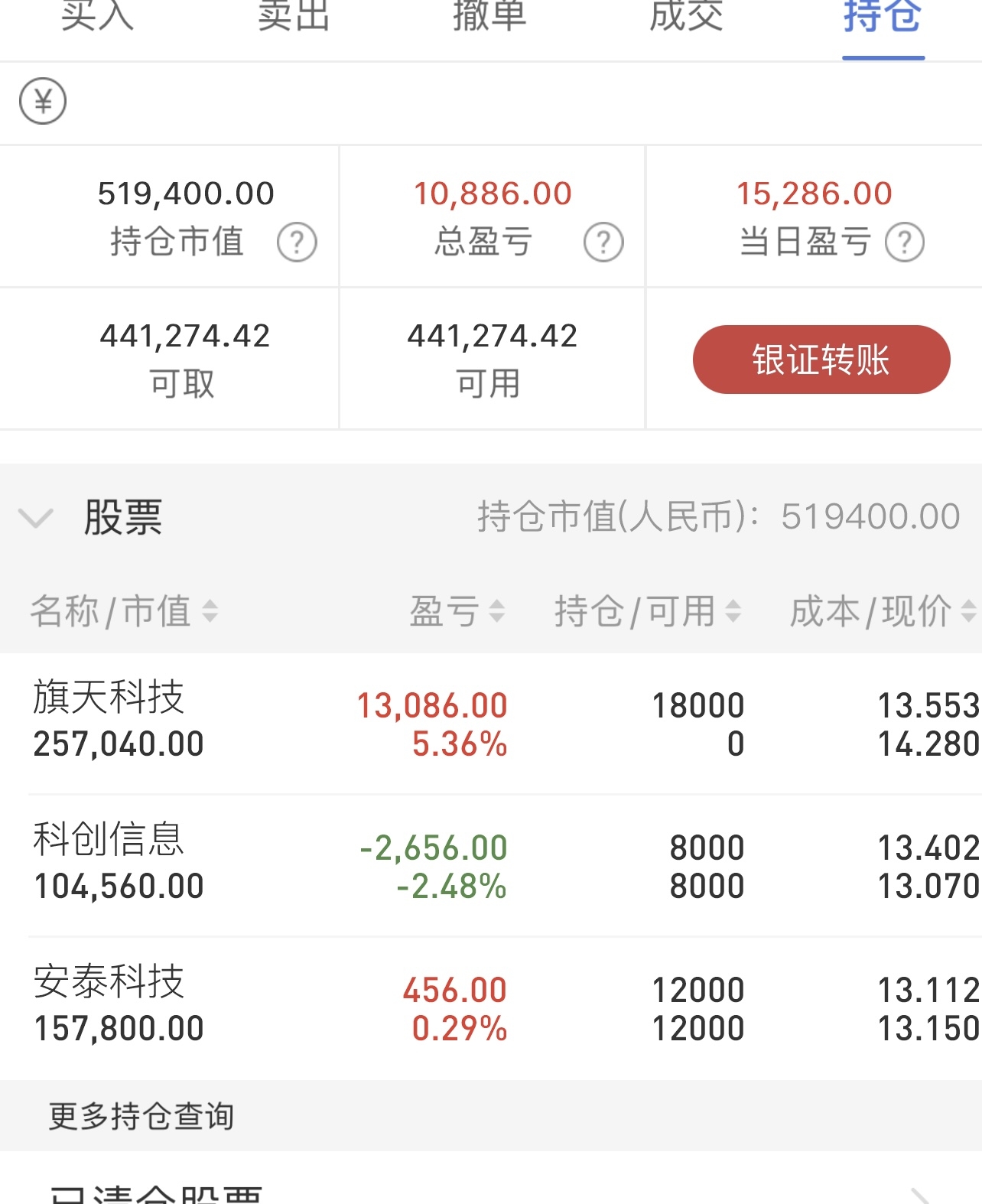Switch to the 卖出 tab
The width and height of the screenshot is (982, 1204).
click(x=294, y=15)
